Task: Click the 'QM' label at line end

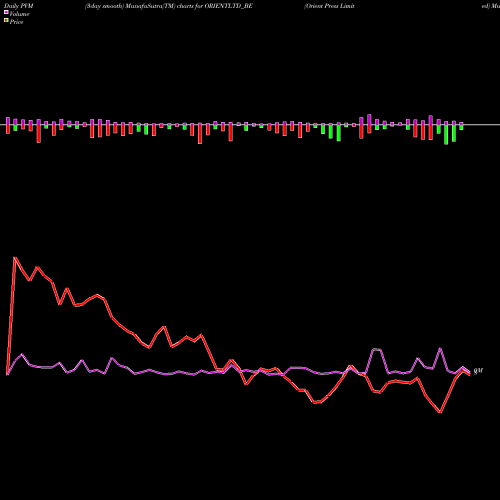Action: [x=478, y=371]
